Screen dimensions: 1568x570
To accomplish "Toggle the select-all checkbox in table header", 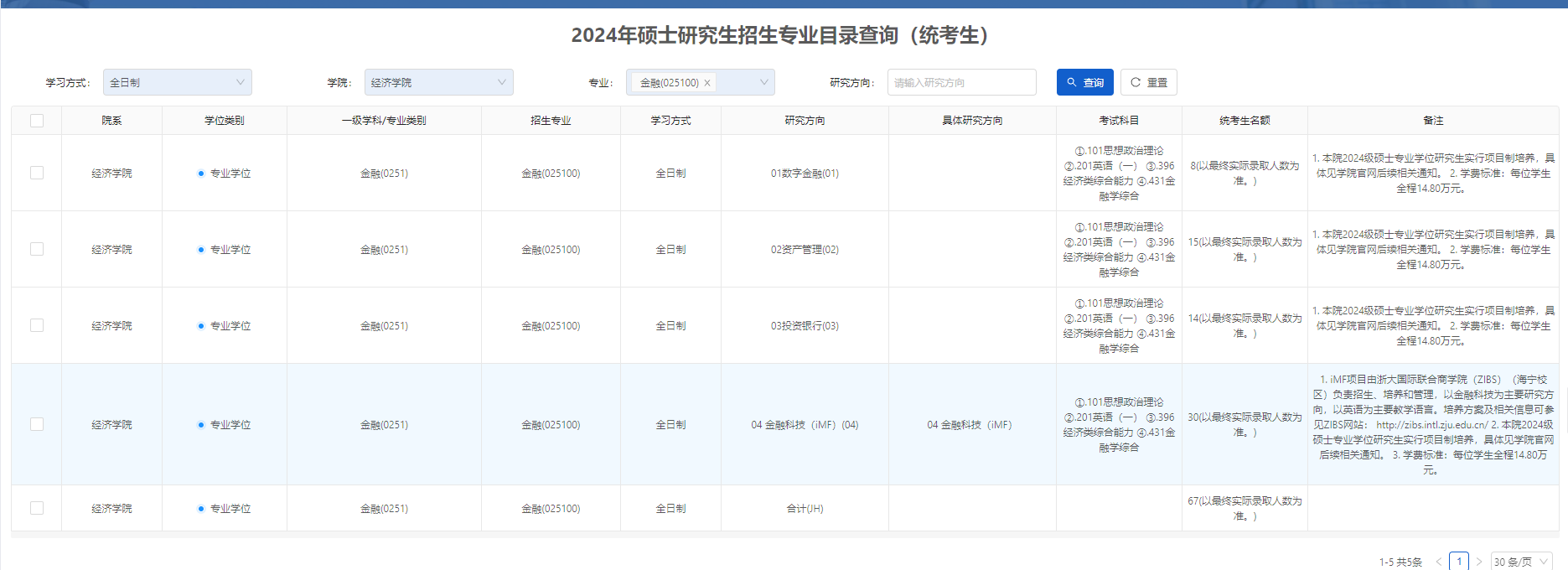I will point(37,121).
